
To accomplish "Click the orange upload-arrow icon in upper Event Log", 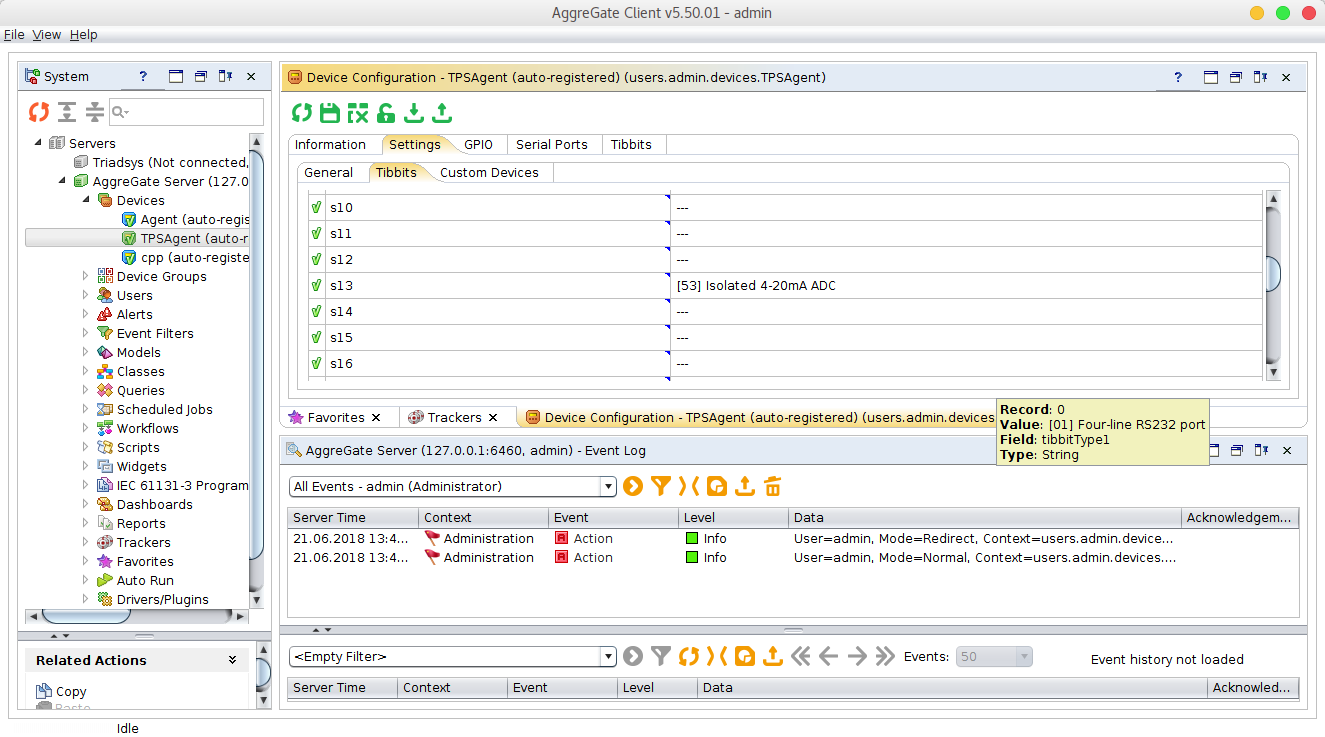I will (744, 486).
